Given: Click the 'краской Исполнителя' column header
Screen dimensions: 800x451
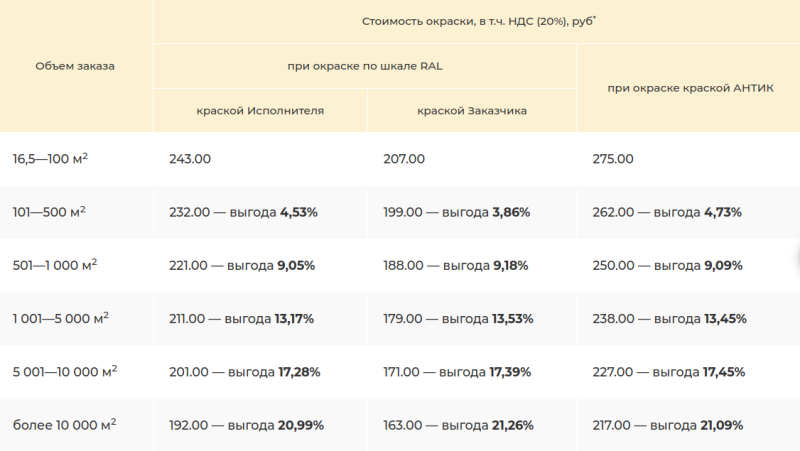Looking at the screenshot, I should pos(260,111).
